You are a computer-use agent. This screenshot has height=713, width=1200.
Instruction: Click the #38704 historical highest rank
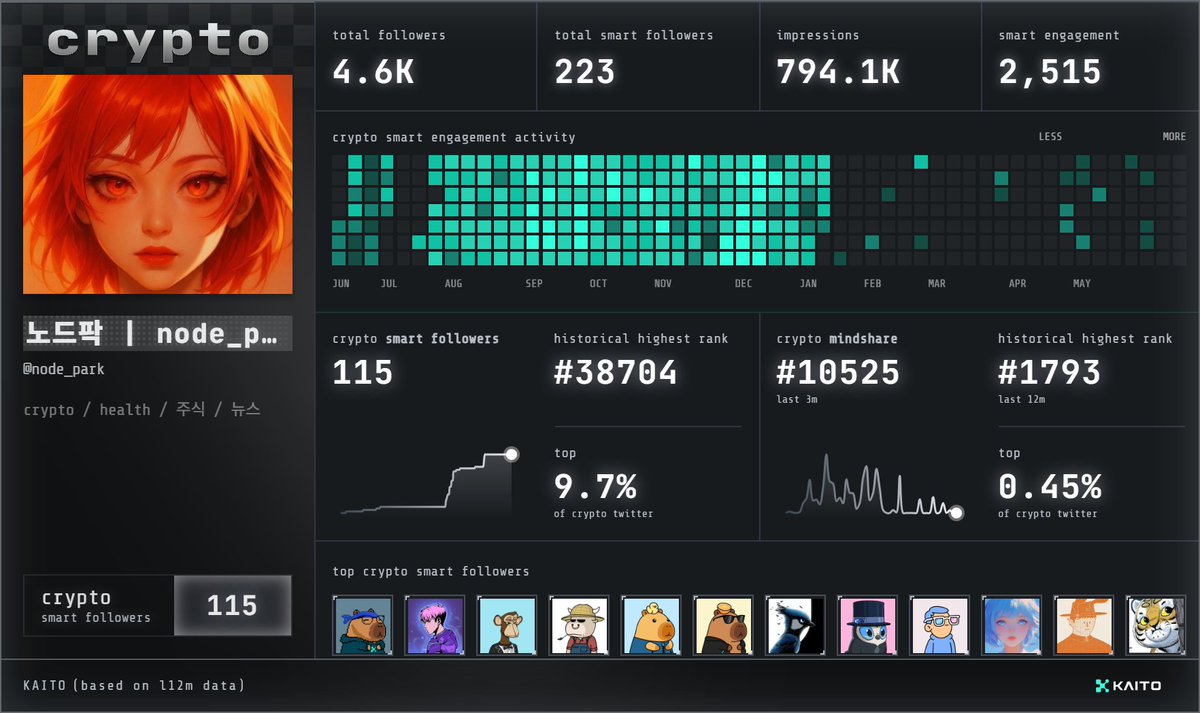pyautogui.click(x=616, y=373)
